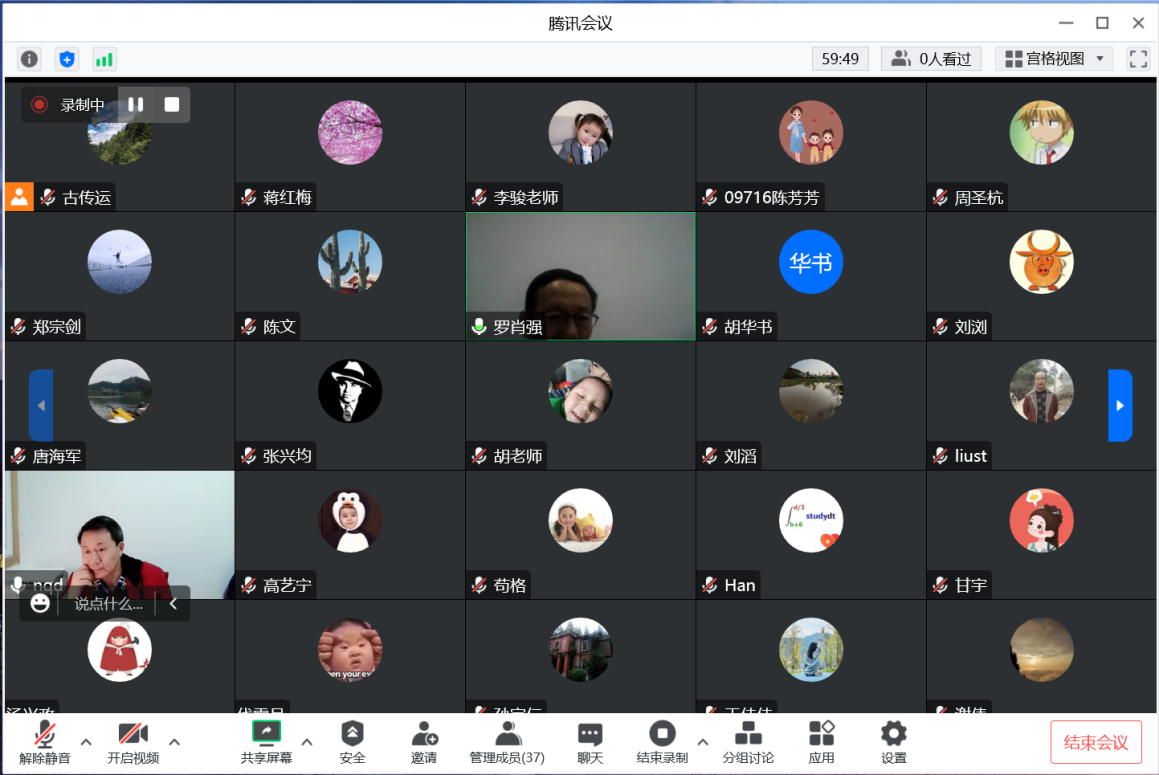Open the 安全 security button
The image size is (1159, 775).
click(352, 742)
